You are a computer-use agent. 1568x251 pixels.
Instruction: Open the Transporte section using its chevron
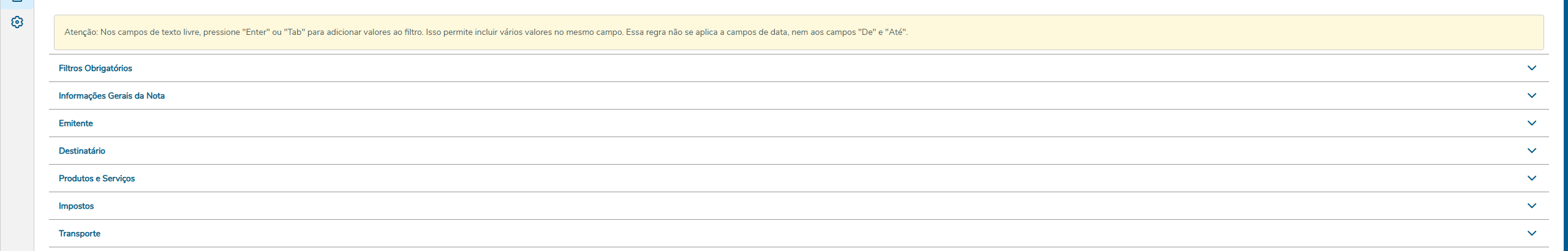[1531, 233]
